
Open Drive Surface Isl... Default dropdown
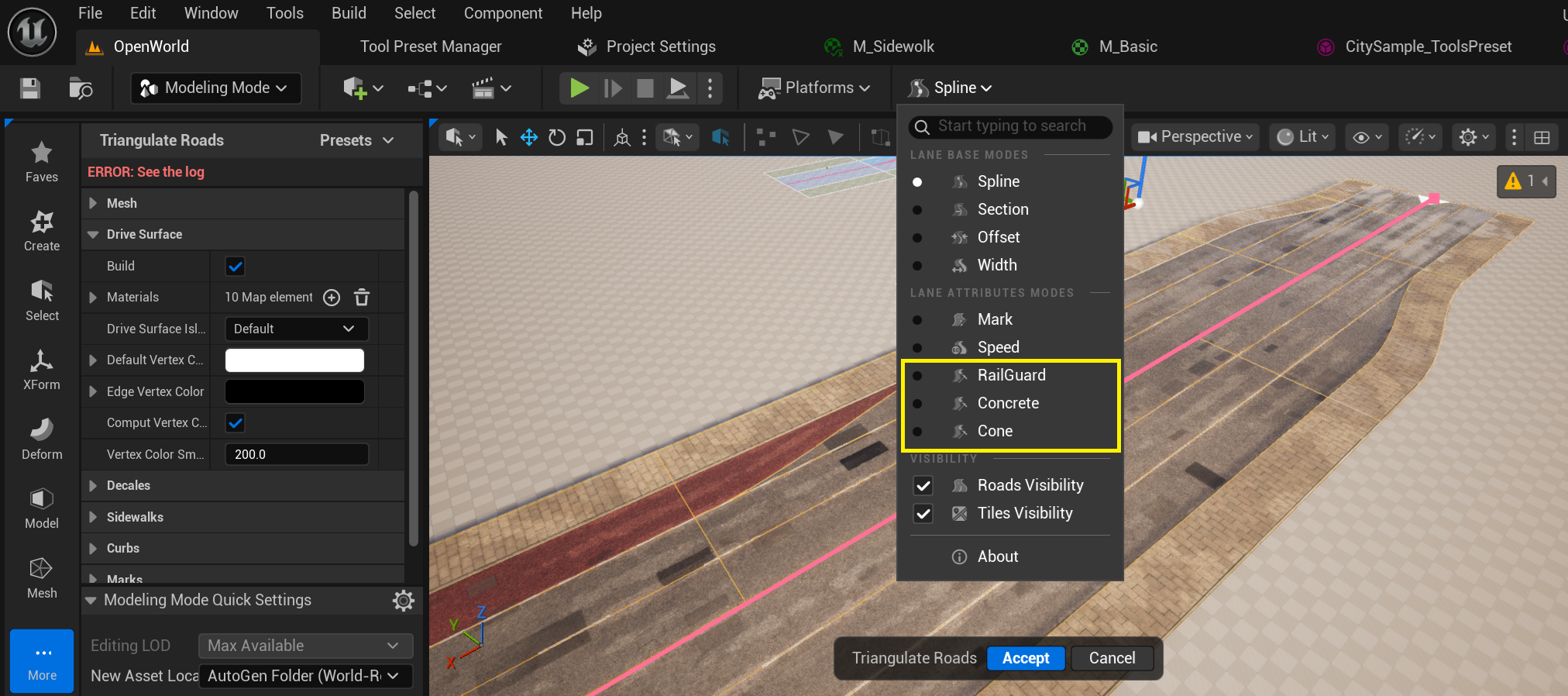296,329
